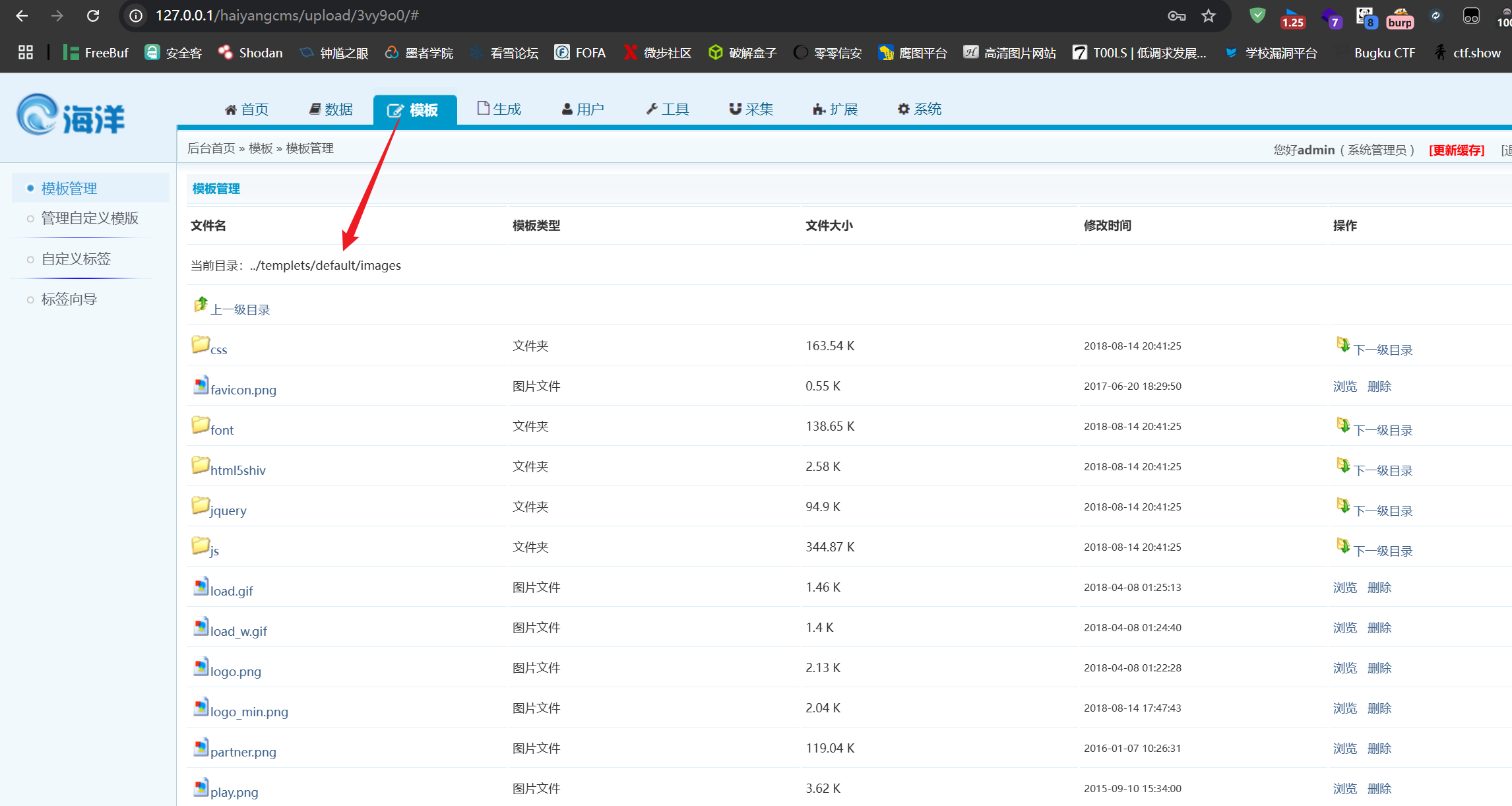The height and width of the screenshot is (806, 1512).
Task: Select 管理自定义模版 sidebar option
Action: tap(90, 218)
